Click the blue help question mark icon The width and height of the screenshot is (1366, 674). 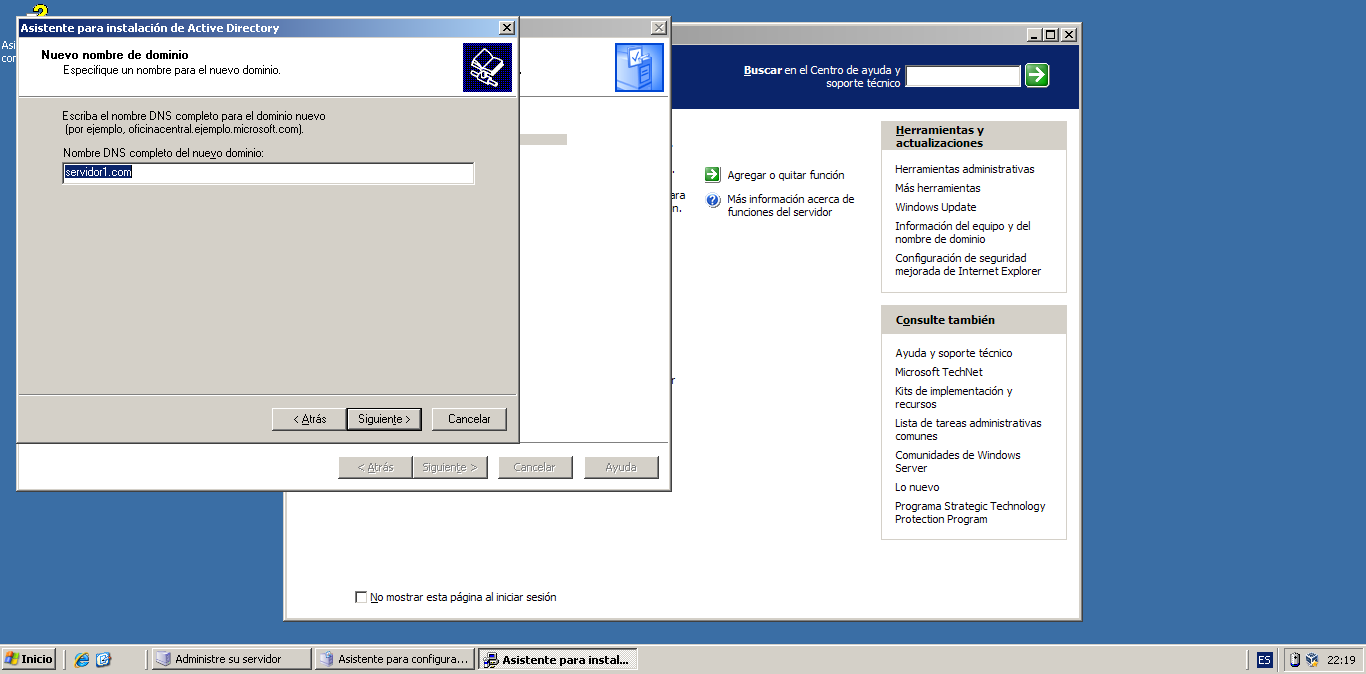713,200
